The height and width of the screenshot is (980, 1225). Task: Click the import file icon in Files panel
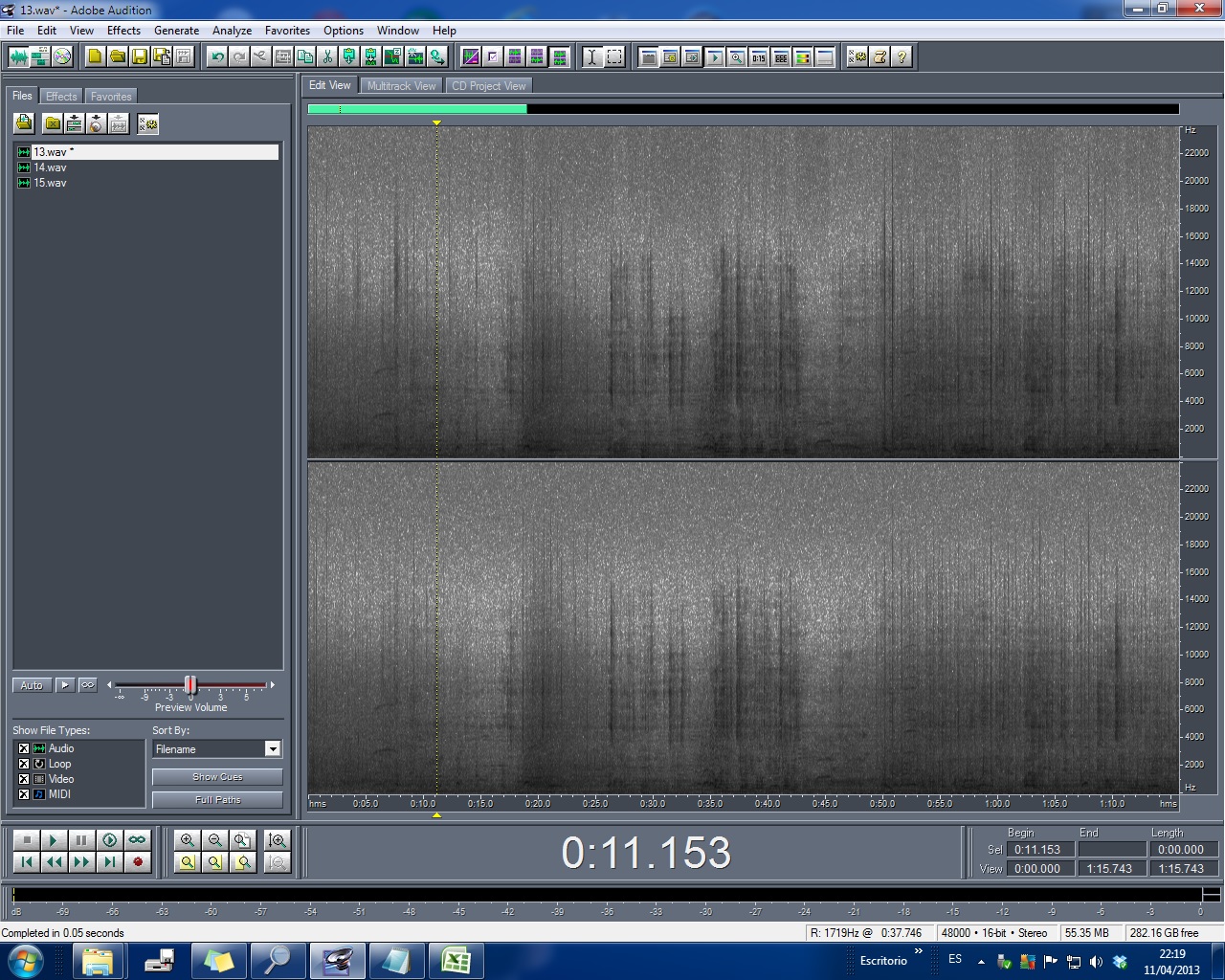click(x=24, y=123)
